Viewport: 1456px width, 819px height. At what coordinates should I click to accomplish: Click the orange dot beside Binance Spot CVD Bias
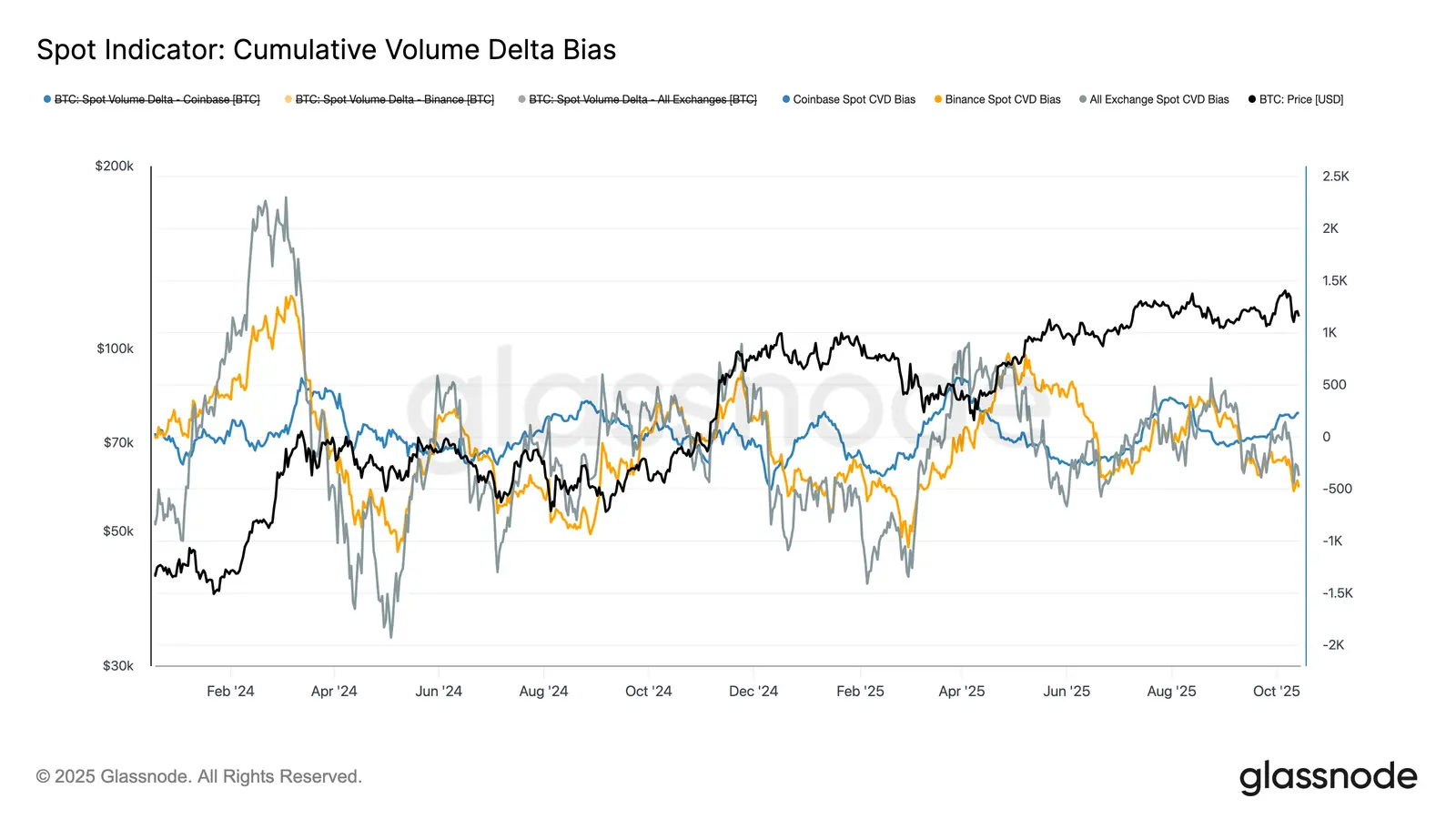click(x=938, y=99)
